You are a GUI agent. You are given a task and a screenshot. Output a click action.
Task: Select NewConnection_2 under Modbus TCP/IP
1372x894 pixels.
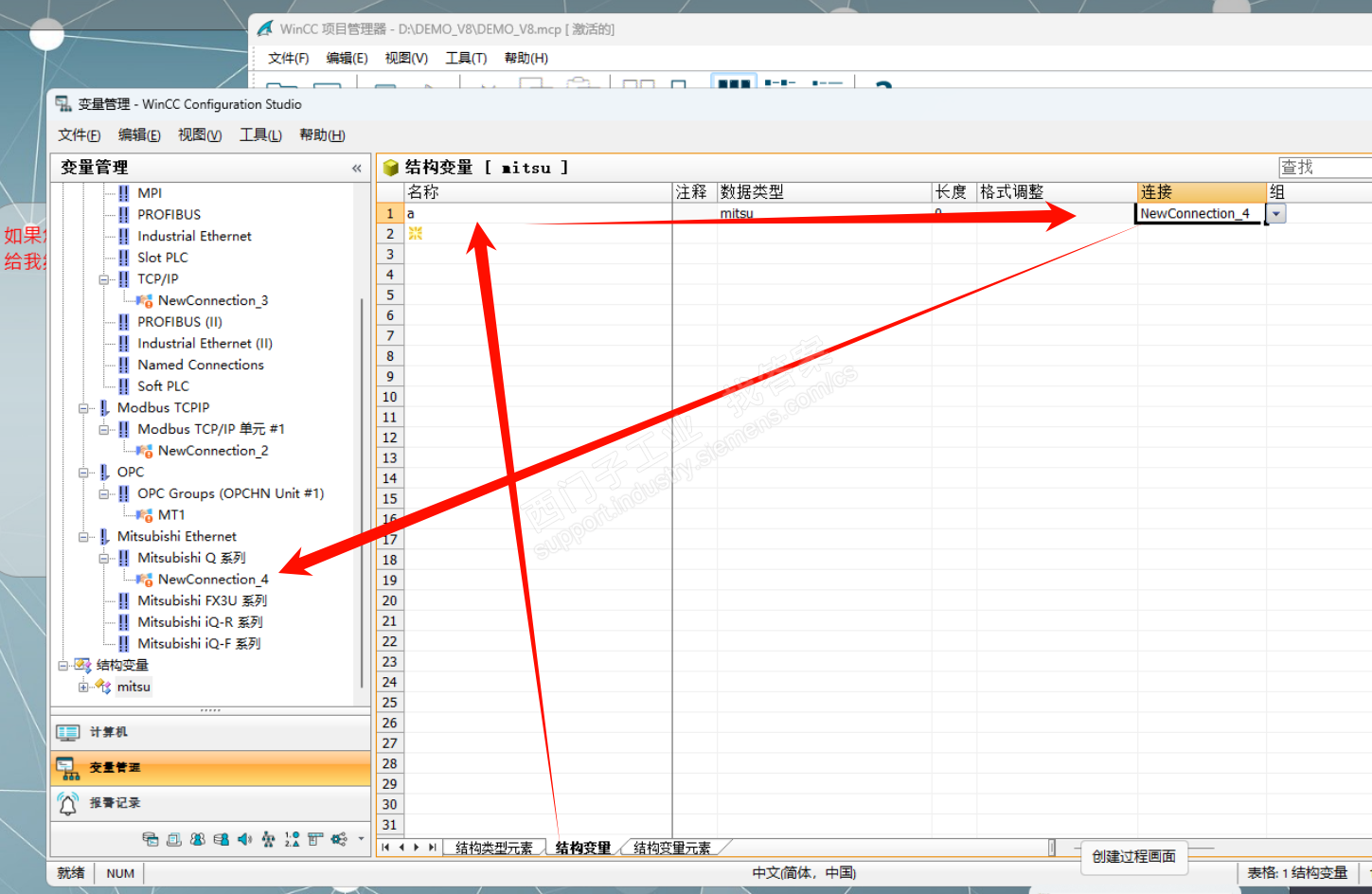[x=213, y=451]
